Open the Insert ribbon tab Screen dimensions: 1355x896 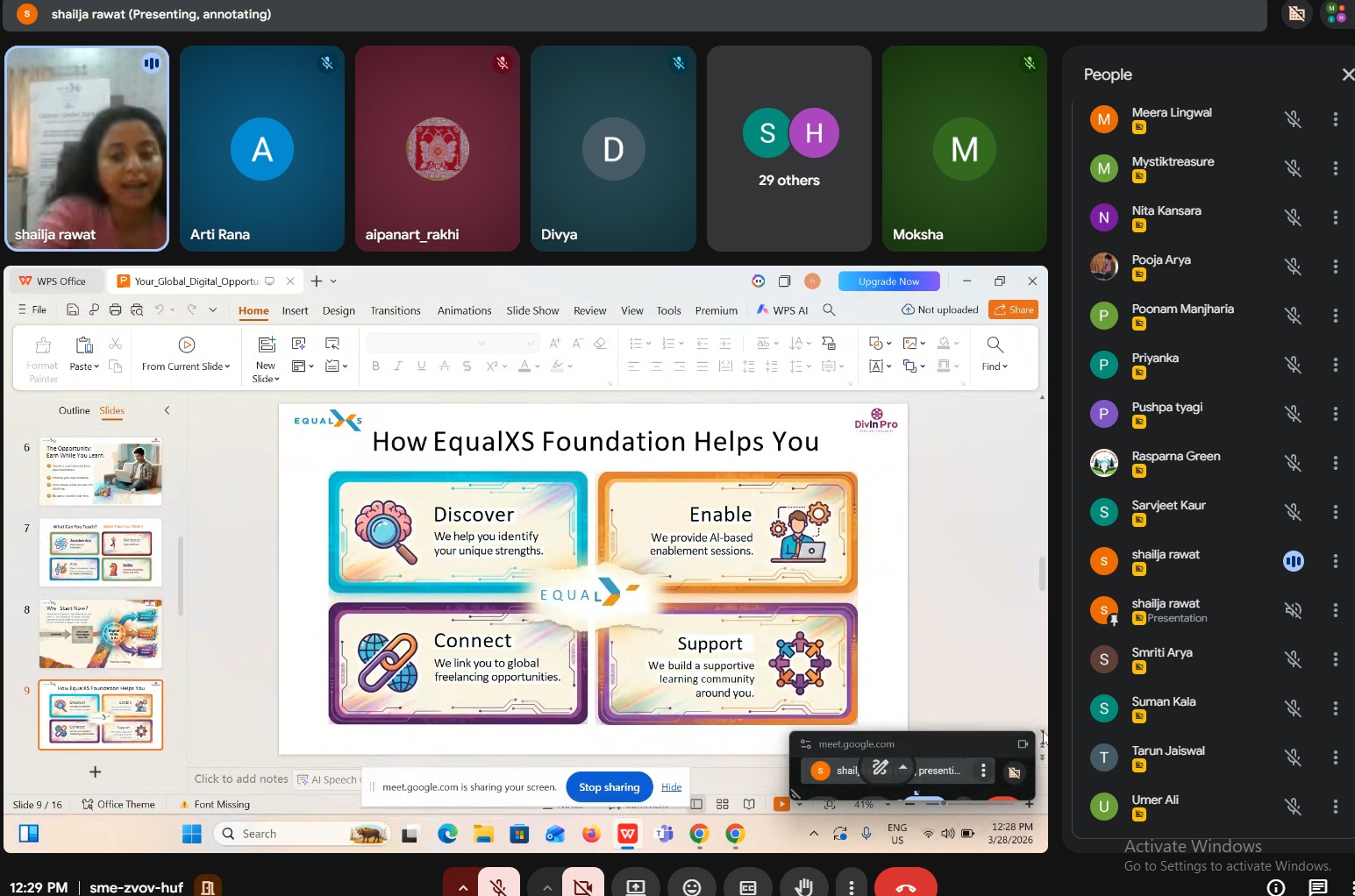tap(295, 310)
